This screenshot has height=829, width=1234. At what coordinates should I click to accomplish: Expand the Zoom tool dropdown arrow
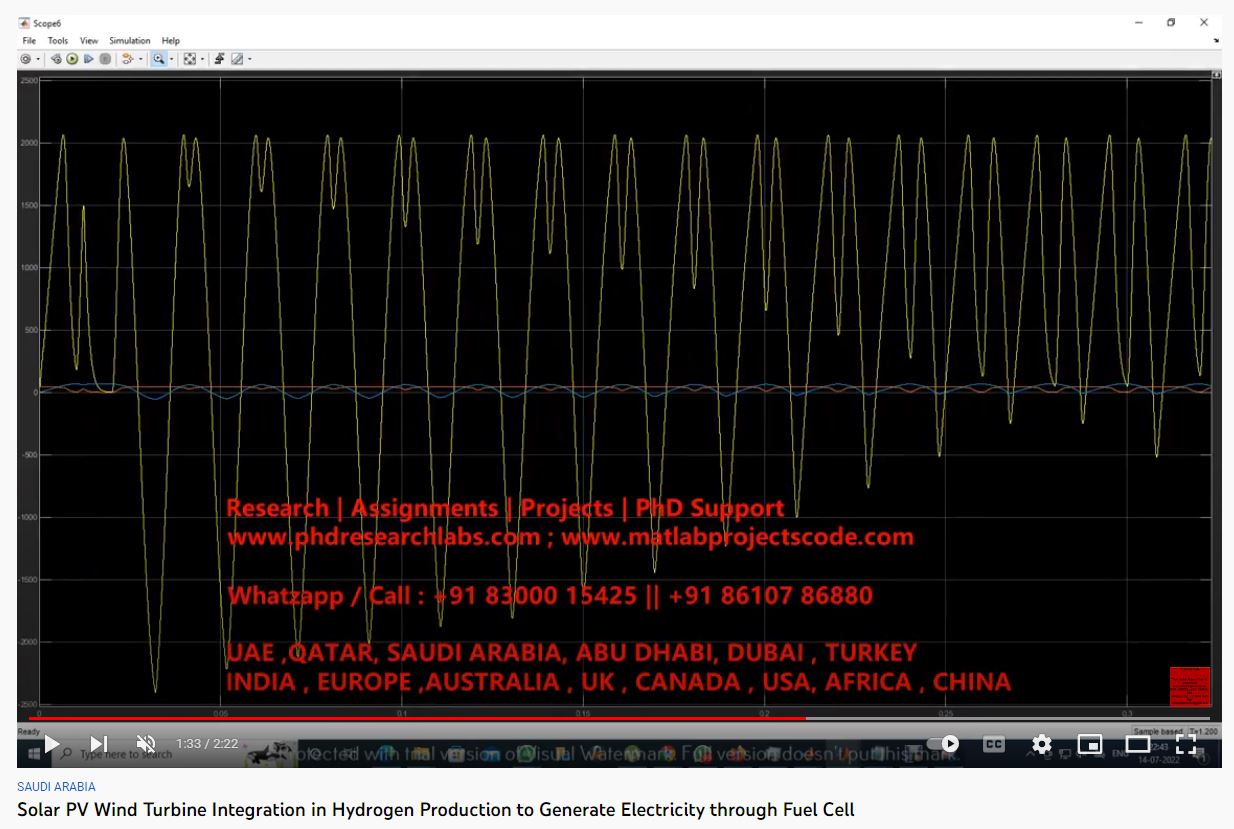pyautogui.click(x=171, y=60)
